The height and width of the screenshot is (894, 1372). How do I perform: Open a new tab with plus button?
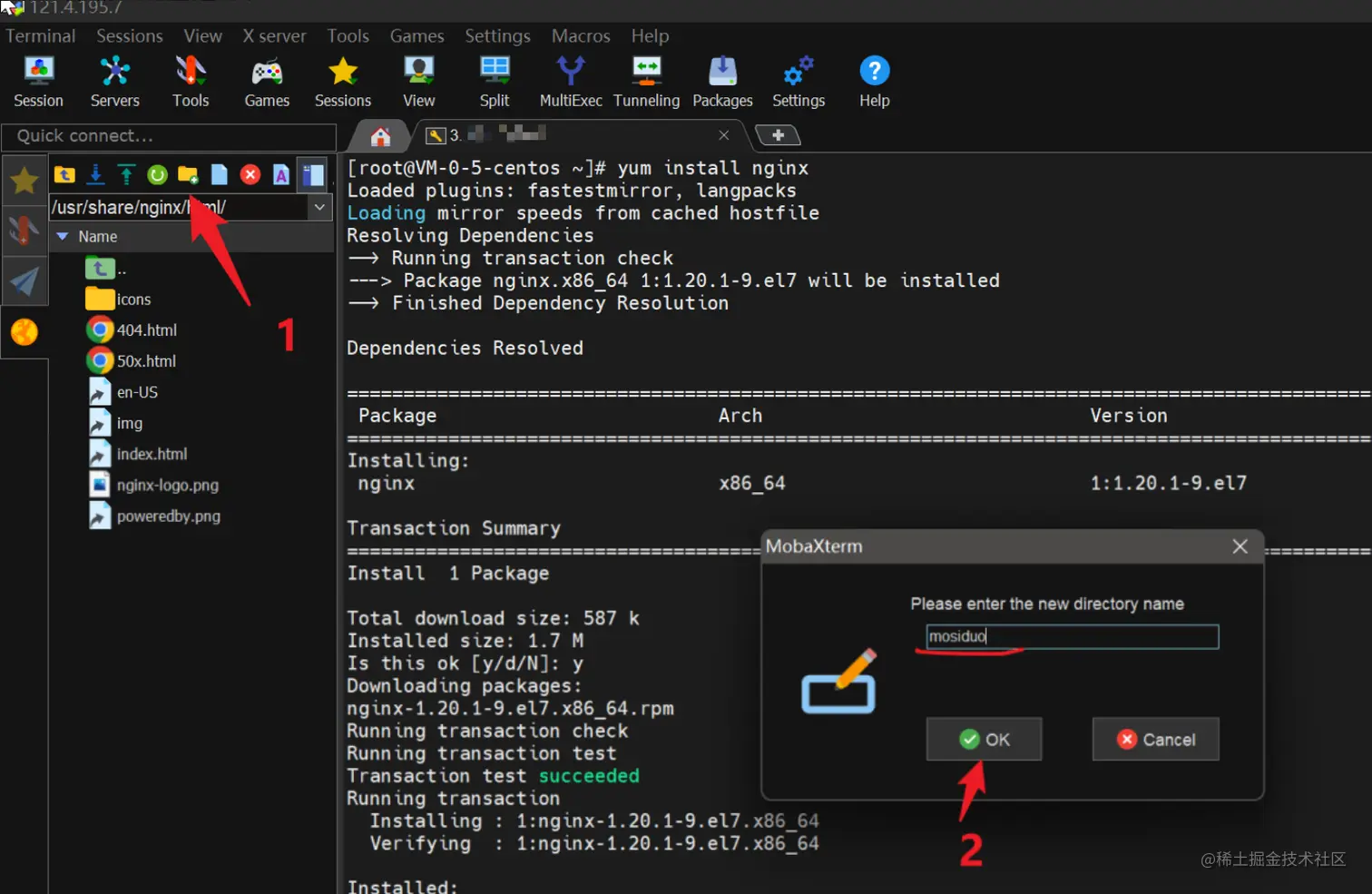tap(778, 135)
